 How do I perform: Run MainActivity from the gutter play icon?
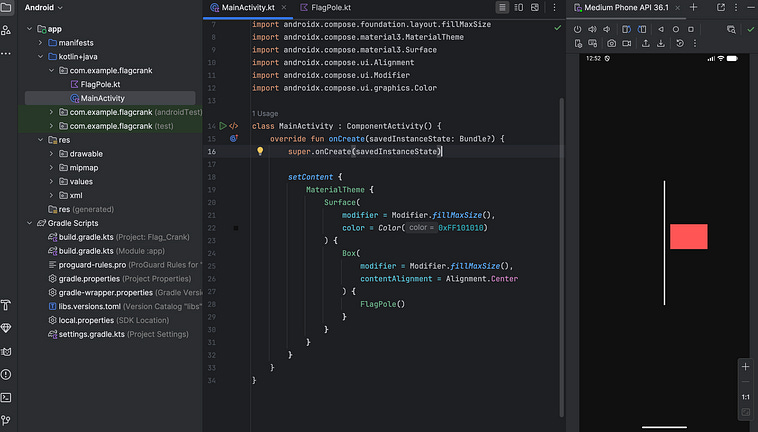pos(223,126)
